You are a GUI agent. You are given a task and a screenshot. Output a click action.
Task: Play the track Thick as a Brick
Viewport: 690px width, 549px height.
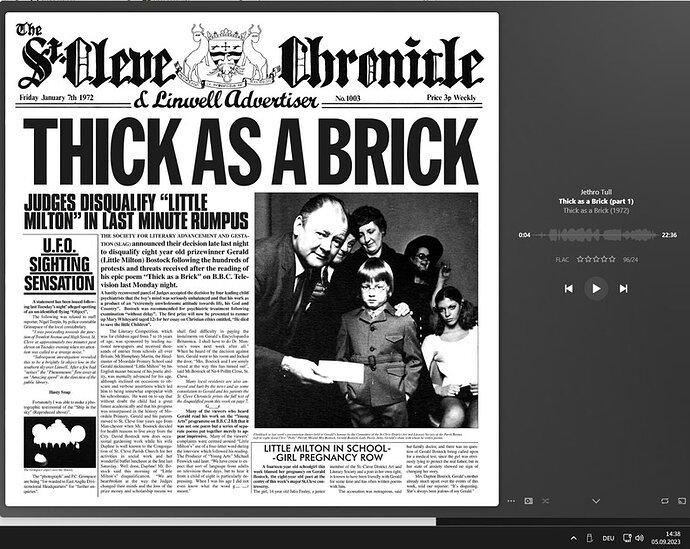[596, 289]
